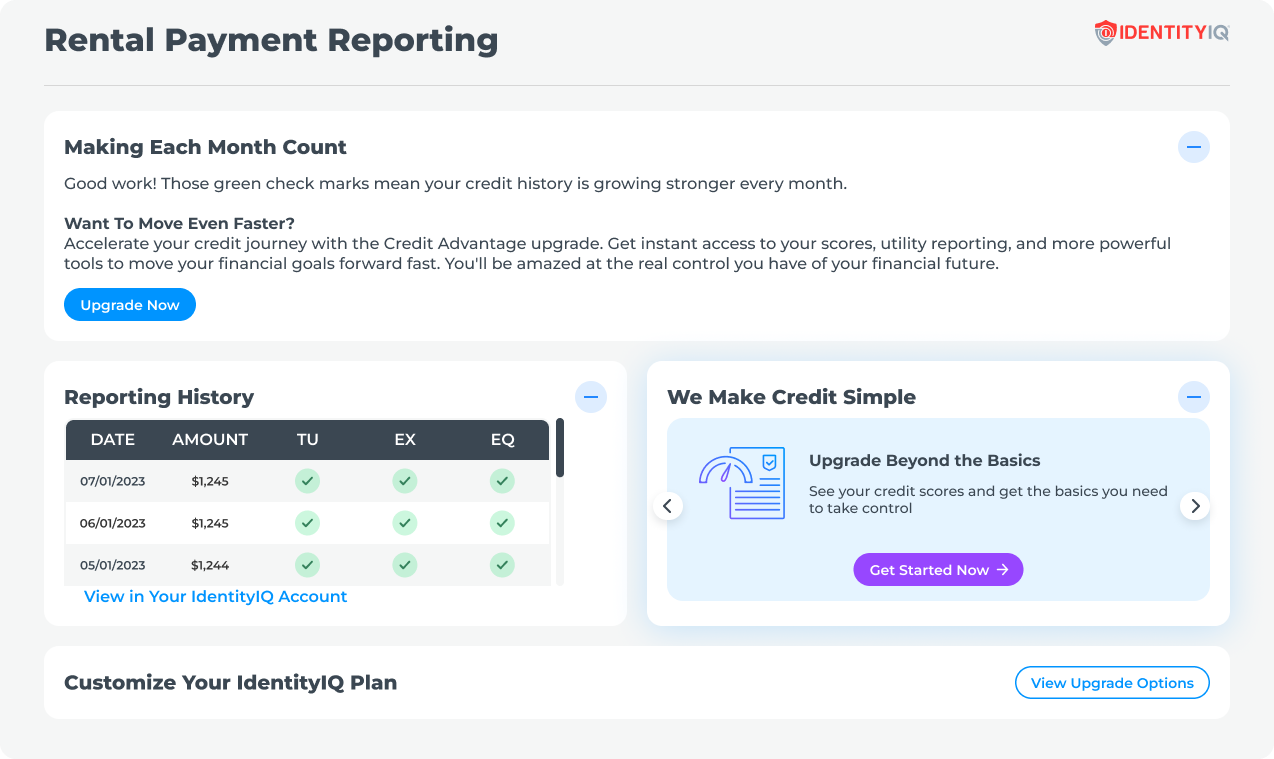Collapse the Making Each Month Count section
The height and width of the screenshot is (759, 1274).
pyautogui.click(x=1193, y=147)
